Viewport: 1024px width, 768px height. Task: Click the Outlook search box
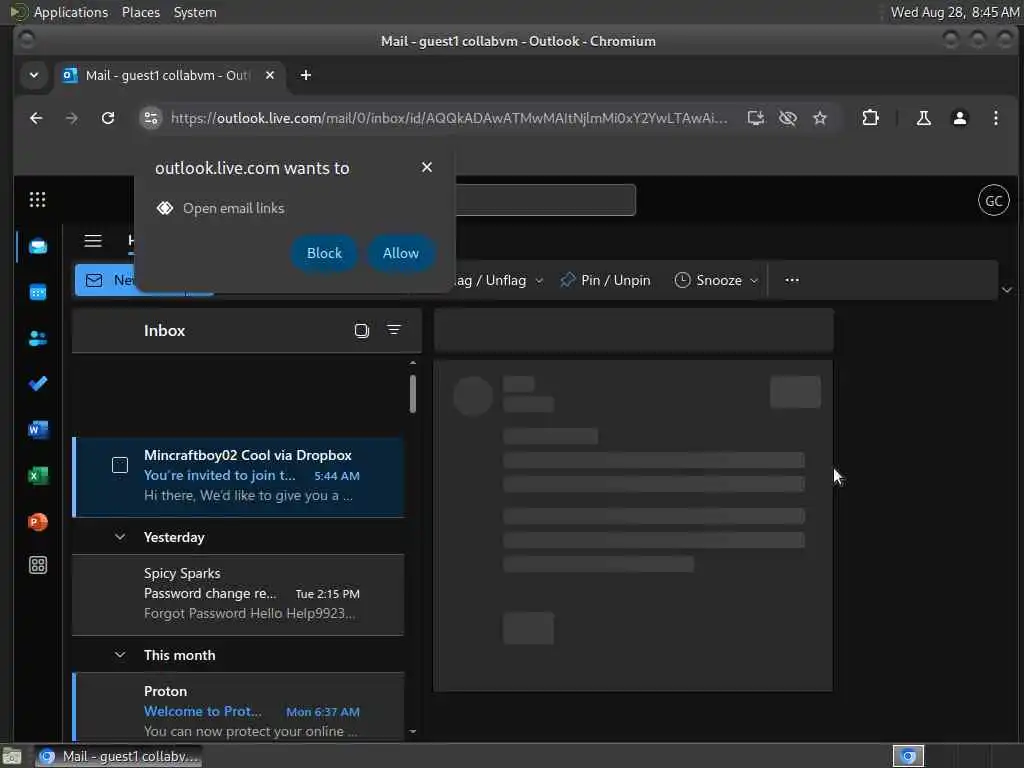[545, 200]
